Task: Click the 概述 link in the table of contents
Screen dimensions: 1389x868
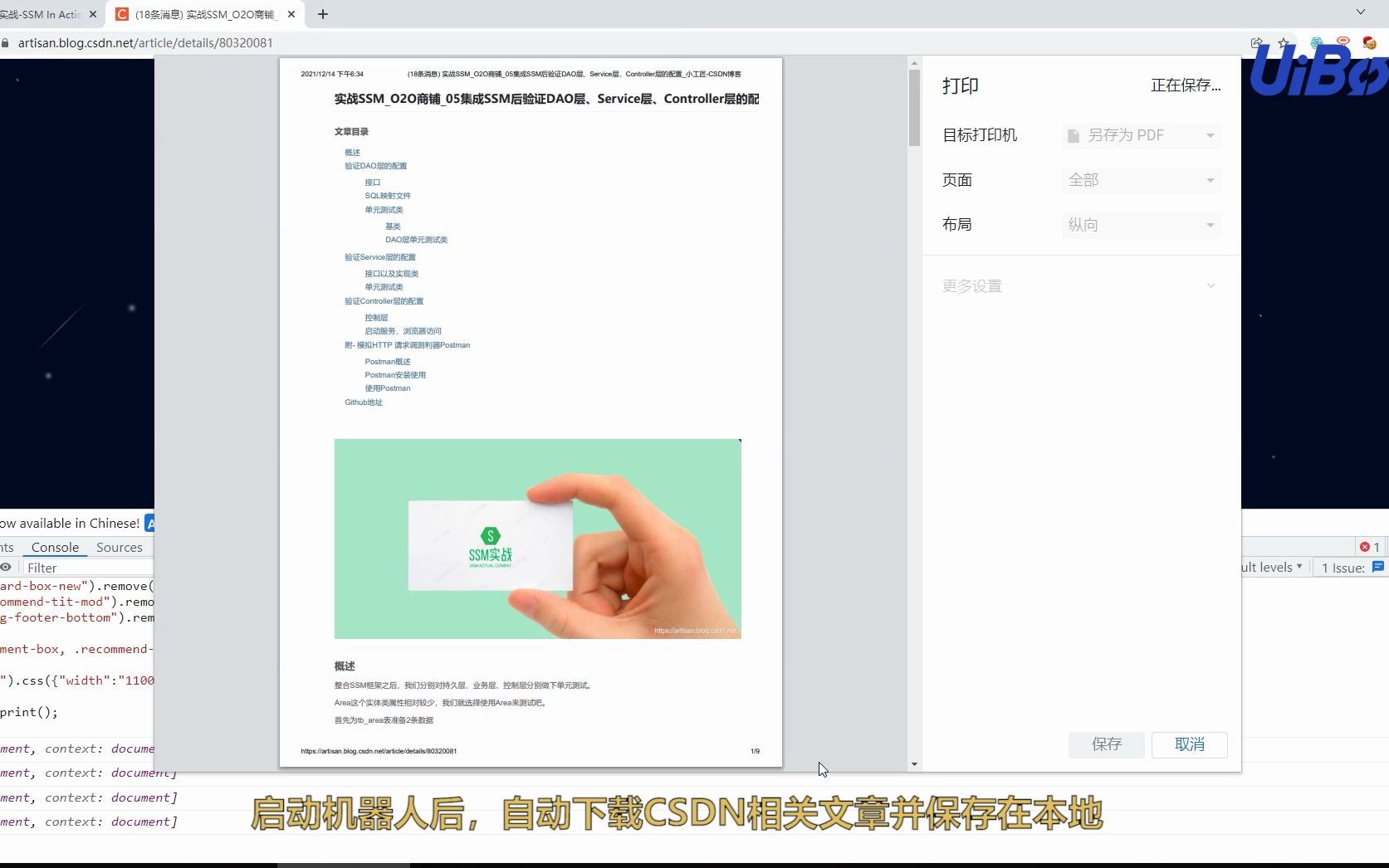Action: 353,153
